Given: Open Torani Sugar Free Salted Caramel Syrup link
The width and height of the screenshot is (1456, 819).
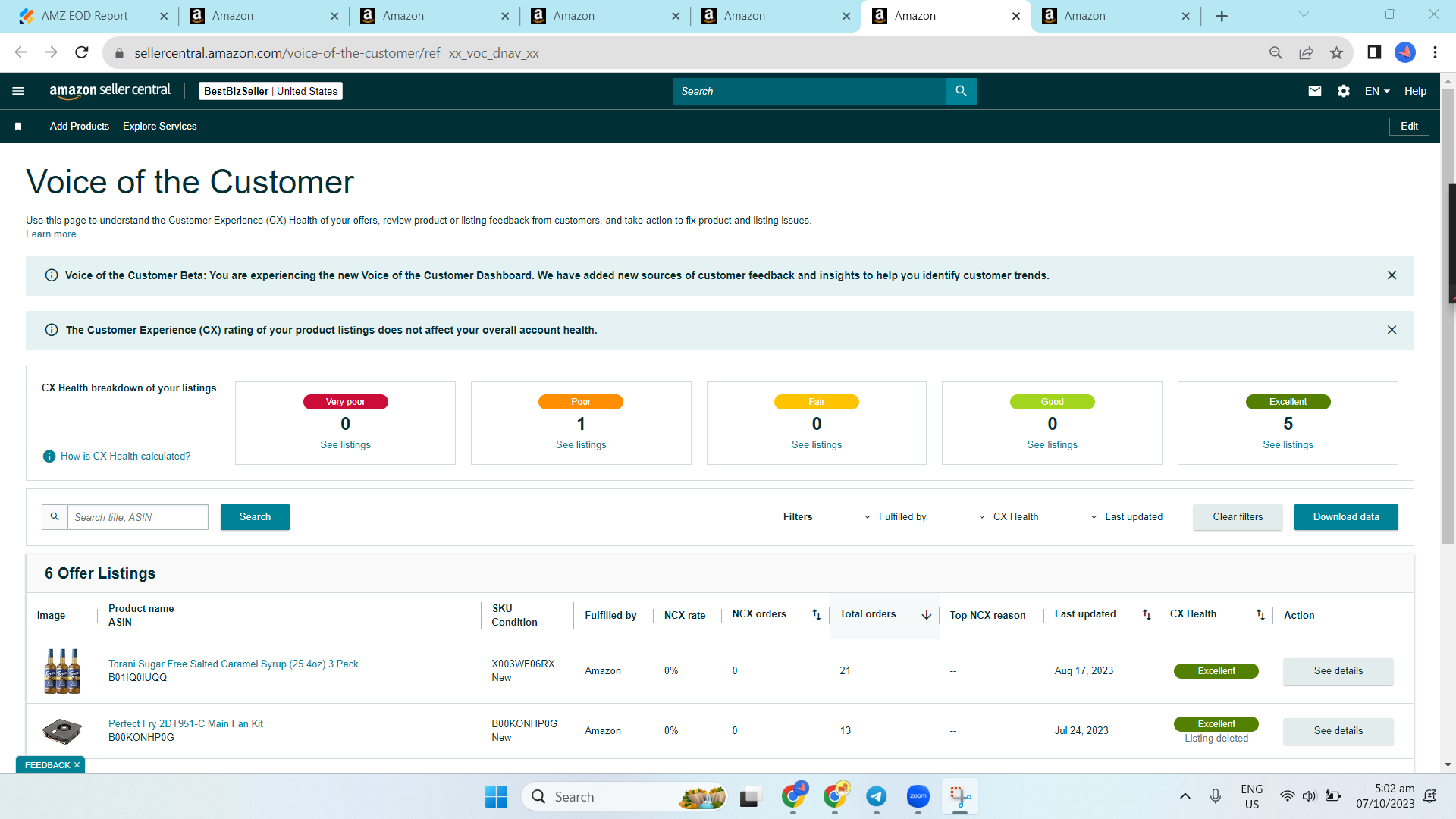Looking at the screenshot, I should pyautogui.click(x=233, y=664).
